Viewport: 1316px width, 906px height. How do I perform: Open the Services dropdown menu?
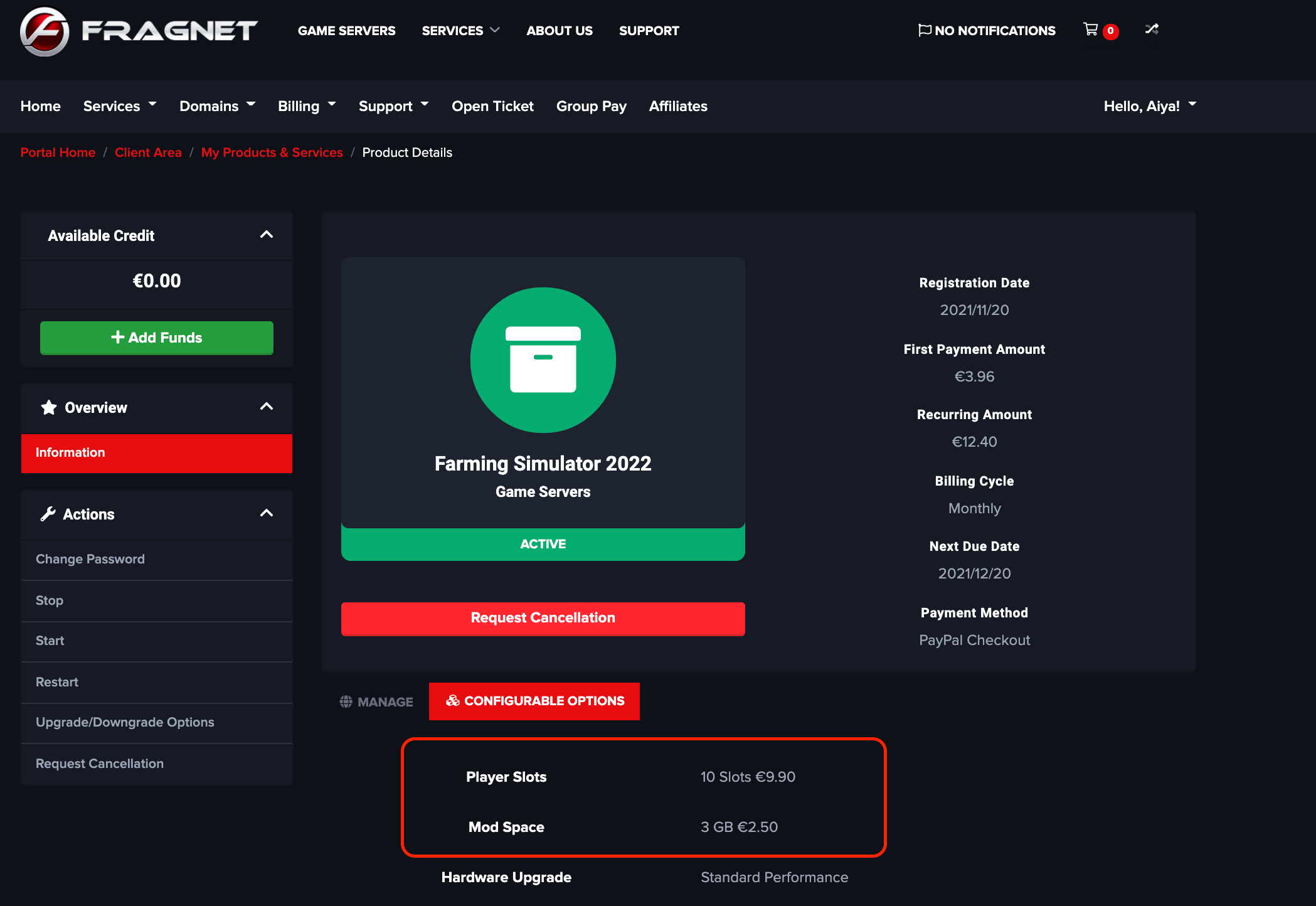point(119,106)
